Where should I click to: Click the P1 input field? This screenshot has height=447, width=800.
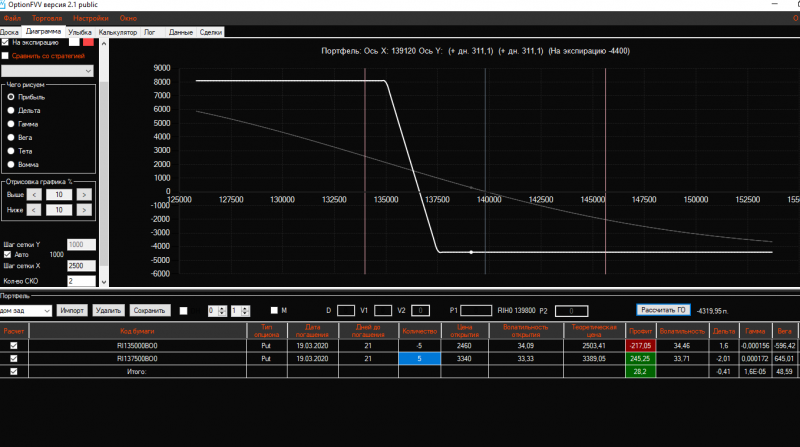476,310
